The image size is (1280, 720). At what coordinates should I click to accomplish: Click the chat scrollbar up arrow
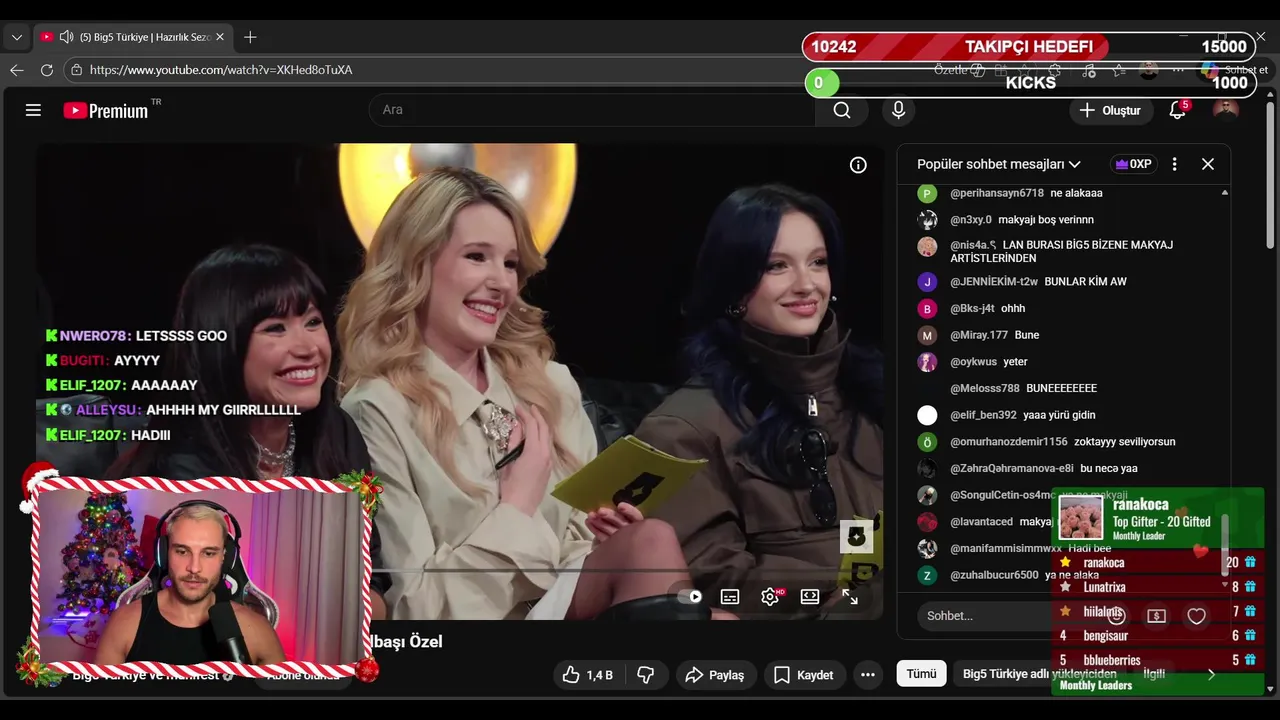tap(1225, 192)
